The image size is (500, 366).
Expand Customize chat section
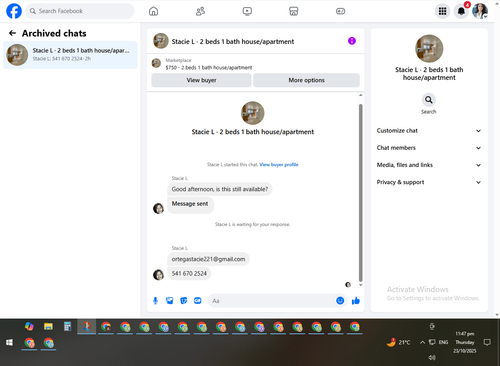coord(429,131)
